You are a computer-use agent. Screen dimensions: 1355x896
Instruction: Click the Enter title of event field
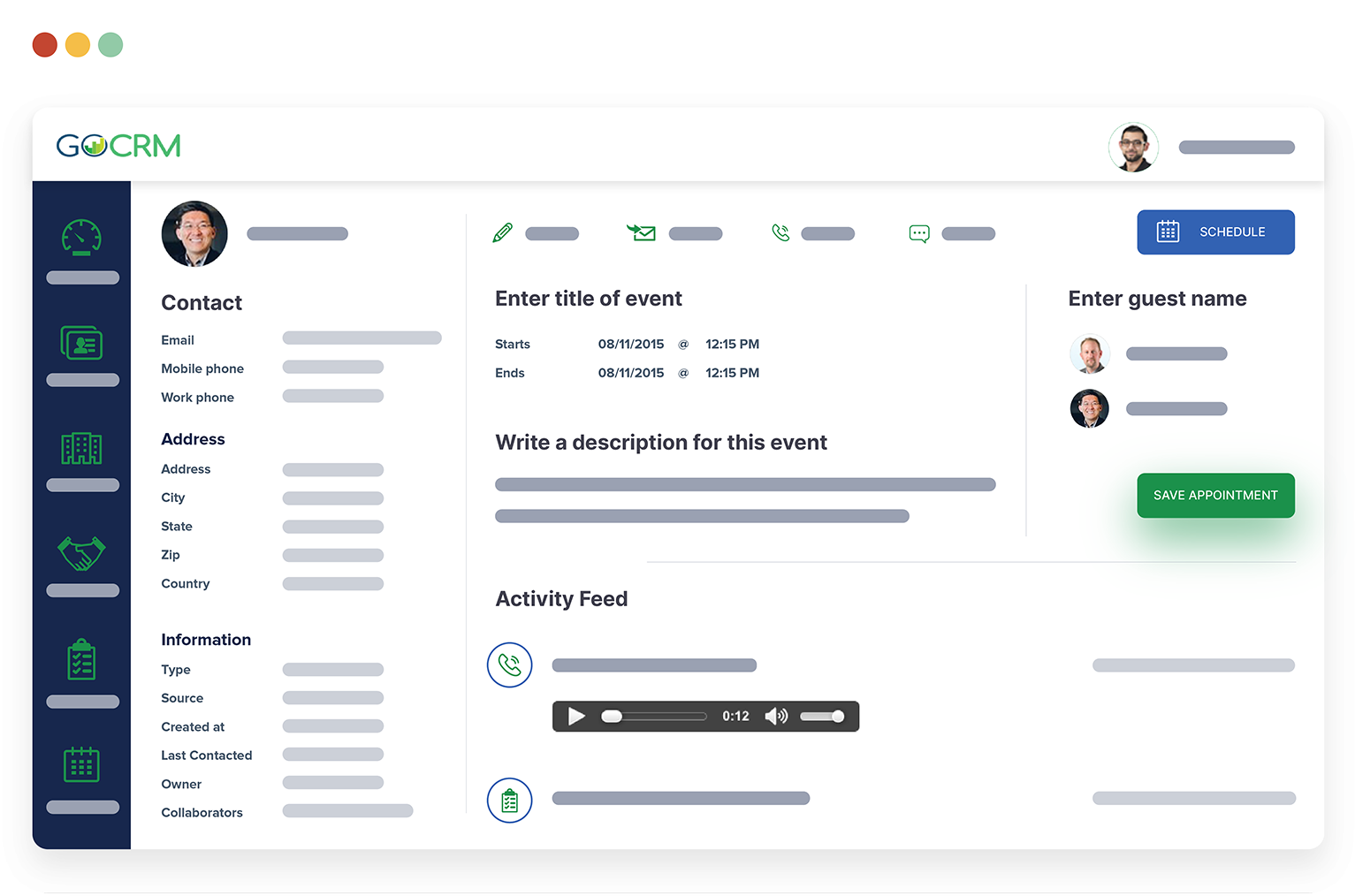click(589, 299)
